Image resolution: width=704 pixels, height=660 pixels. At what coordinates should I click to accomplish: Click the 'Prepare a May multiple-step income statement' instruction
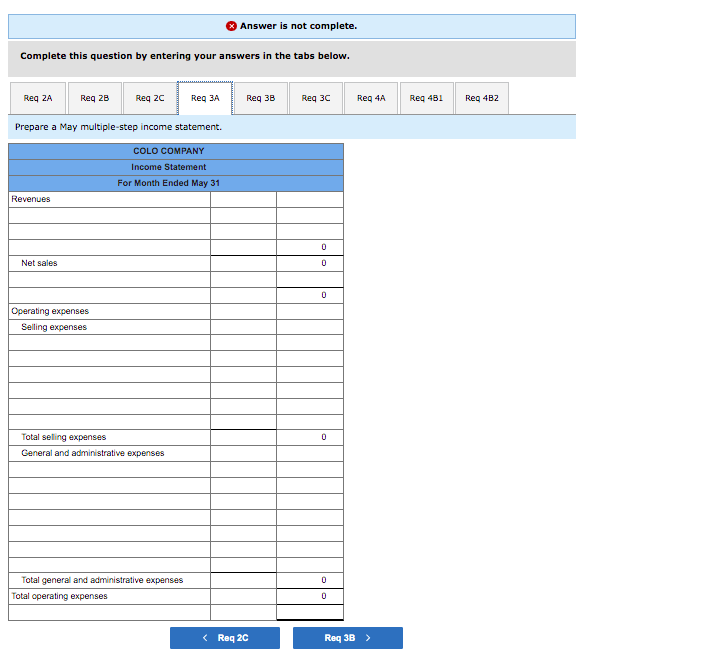point(119,127)
